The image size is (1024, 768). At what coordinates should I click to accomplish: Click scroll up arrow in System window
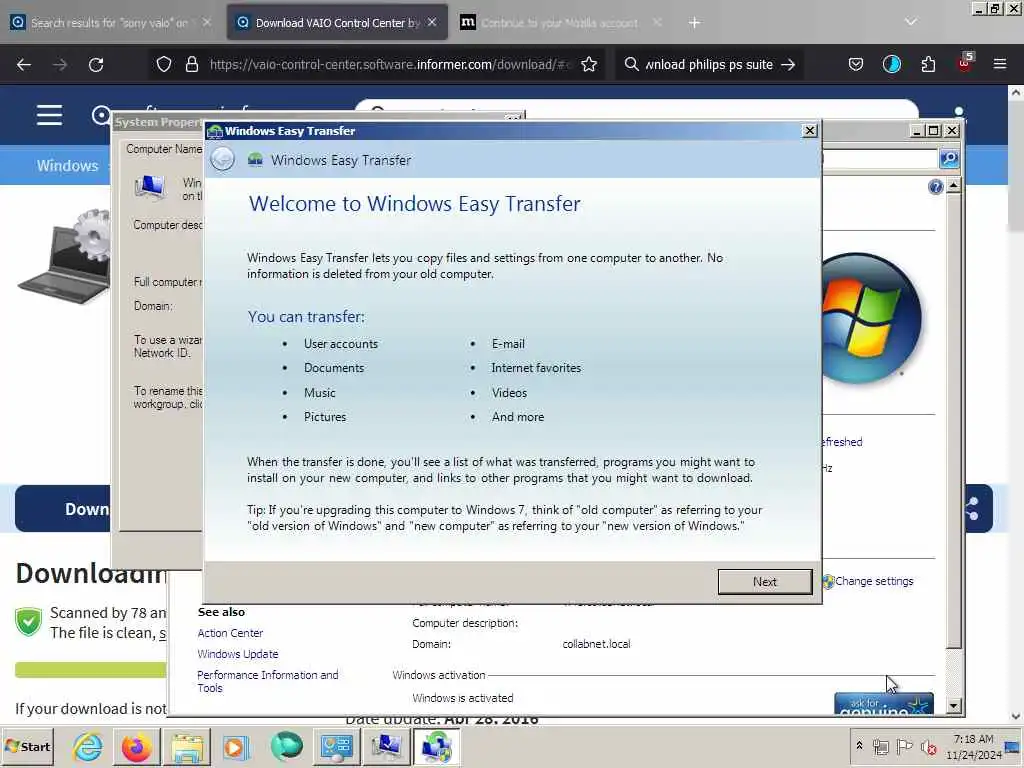point(953,187)
